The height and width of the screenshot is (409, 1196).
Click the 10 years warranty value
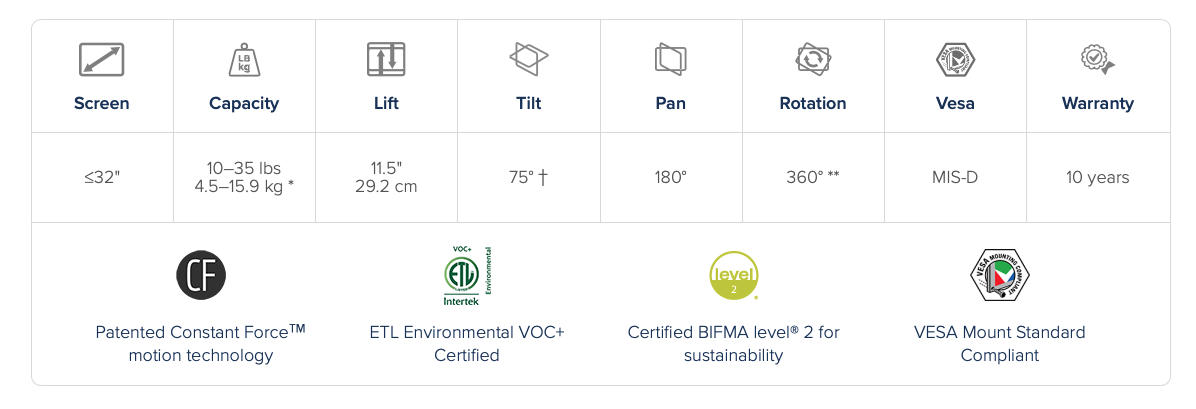[1097, 178]
